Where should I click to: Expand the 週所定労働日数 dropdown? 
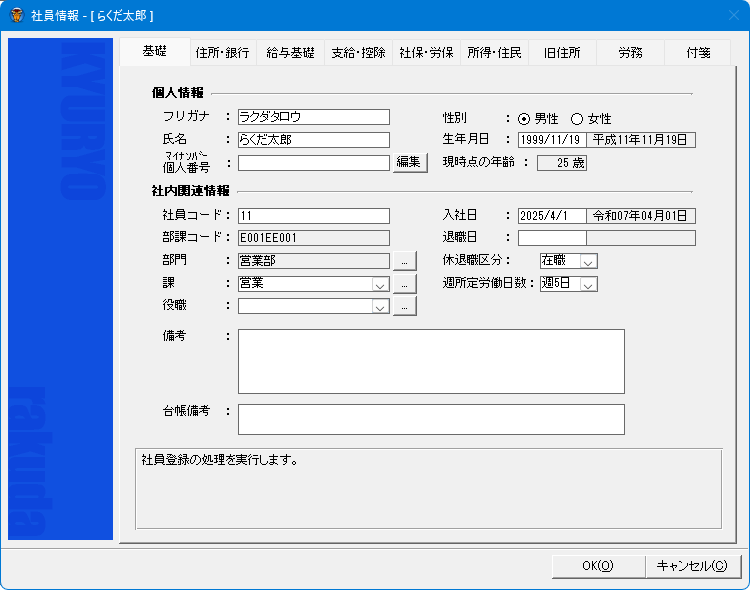tap(589, 284)
